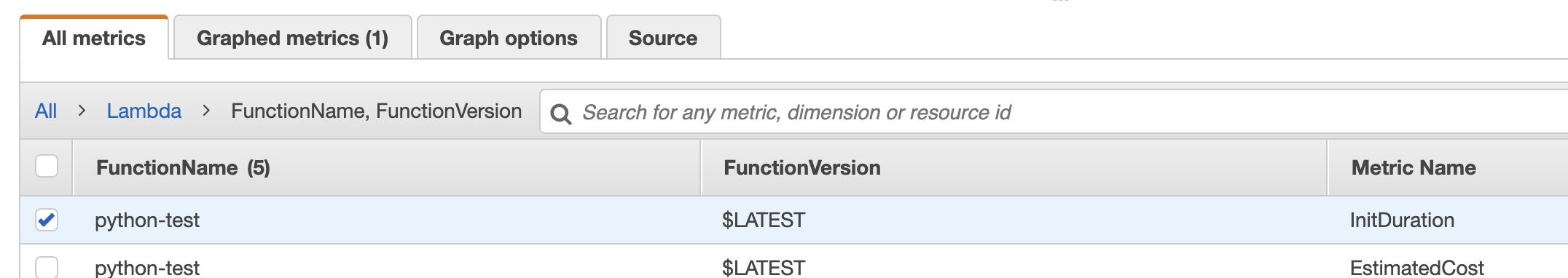Open the Graph options tab
1568x278 pixels.
[509, 38]
